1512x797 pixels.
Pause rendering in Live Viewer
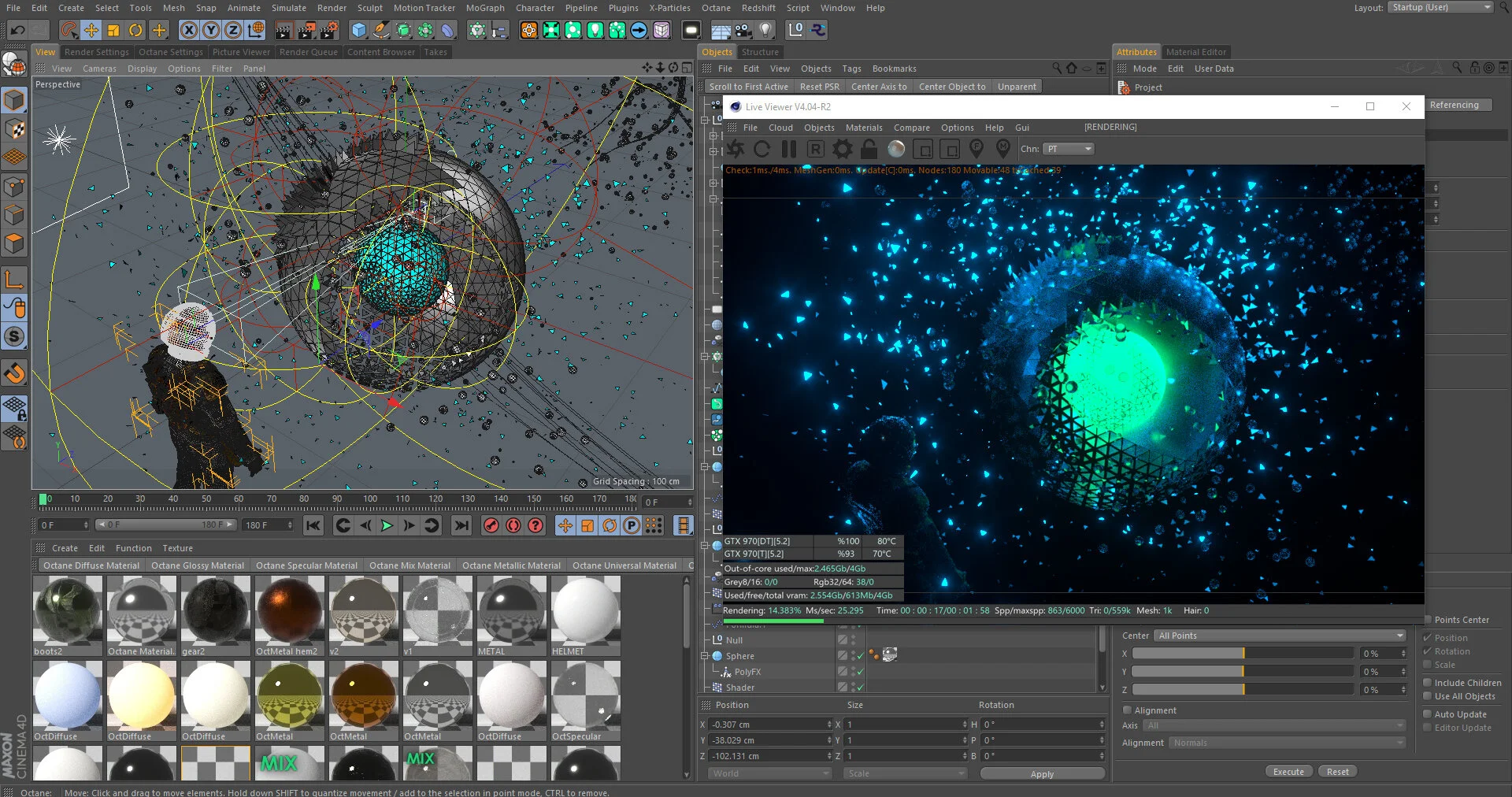(788, 149)
